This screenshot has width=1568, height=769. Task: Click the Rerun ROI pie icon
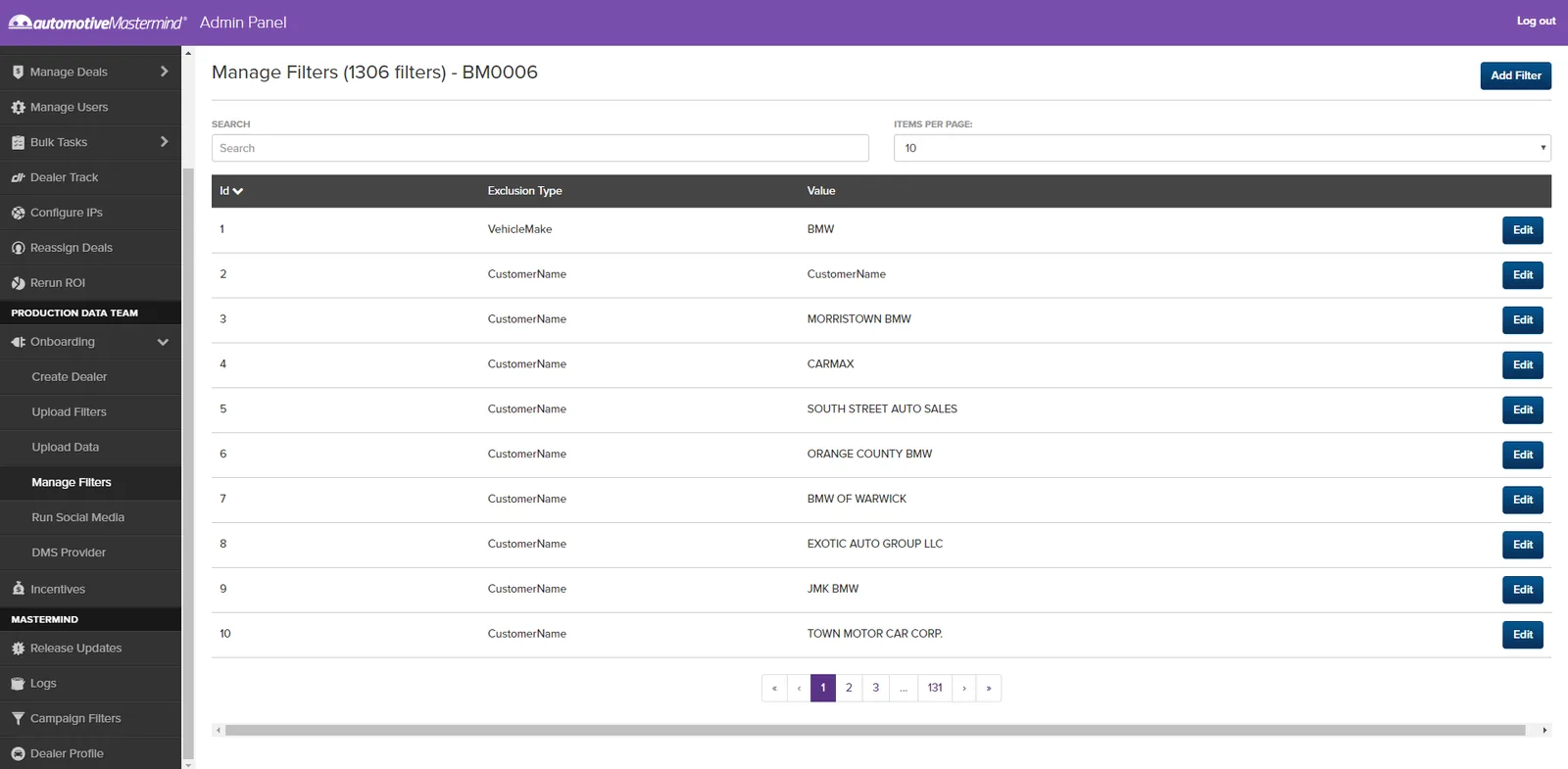18,283
